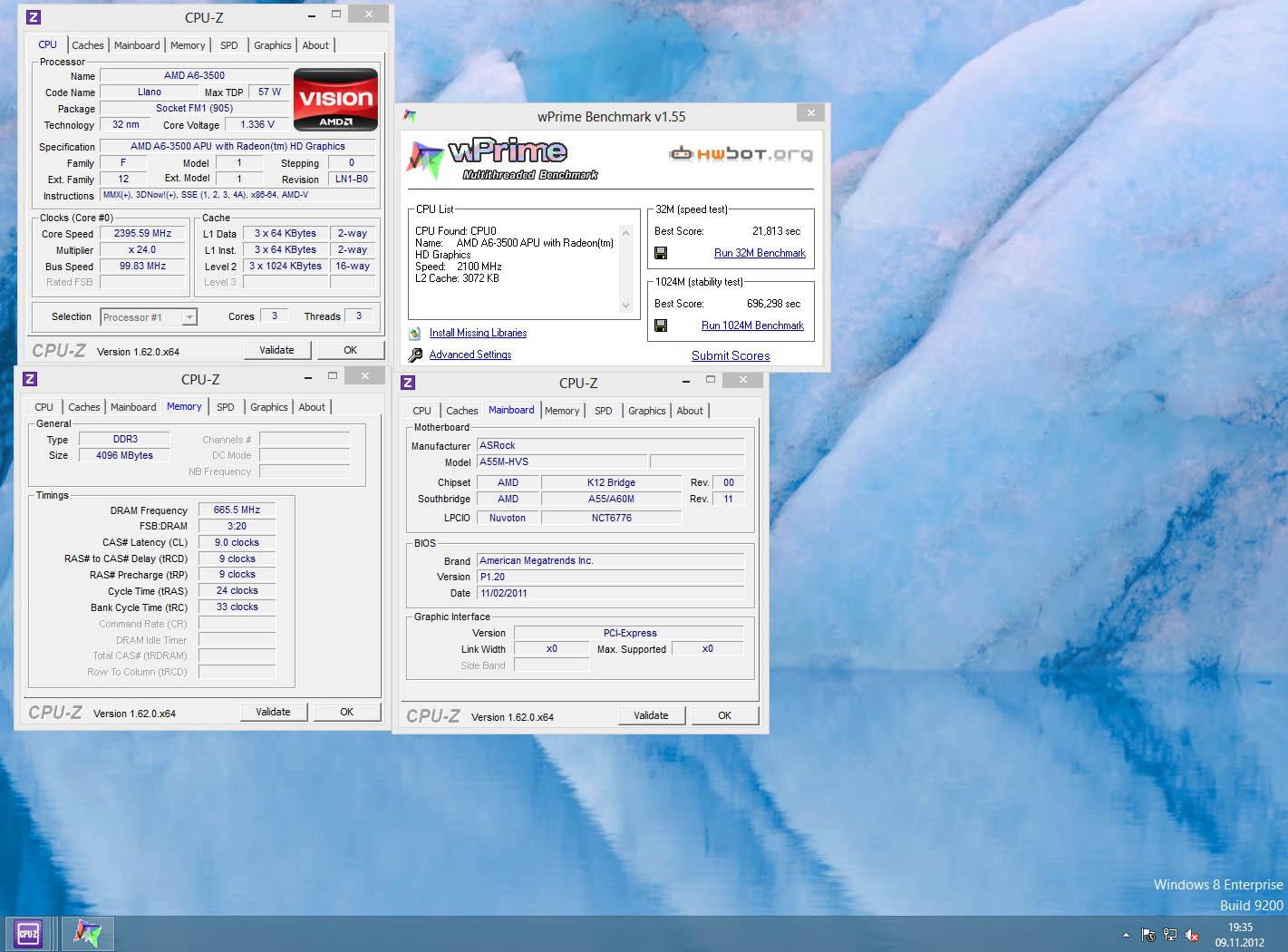Run 1024M Benchmark link
The width and height of the screenshot is (1288, 952).
752,325
